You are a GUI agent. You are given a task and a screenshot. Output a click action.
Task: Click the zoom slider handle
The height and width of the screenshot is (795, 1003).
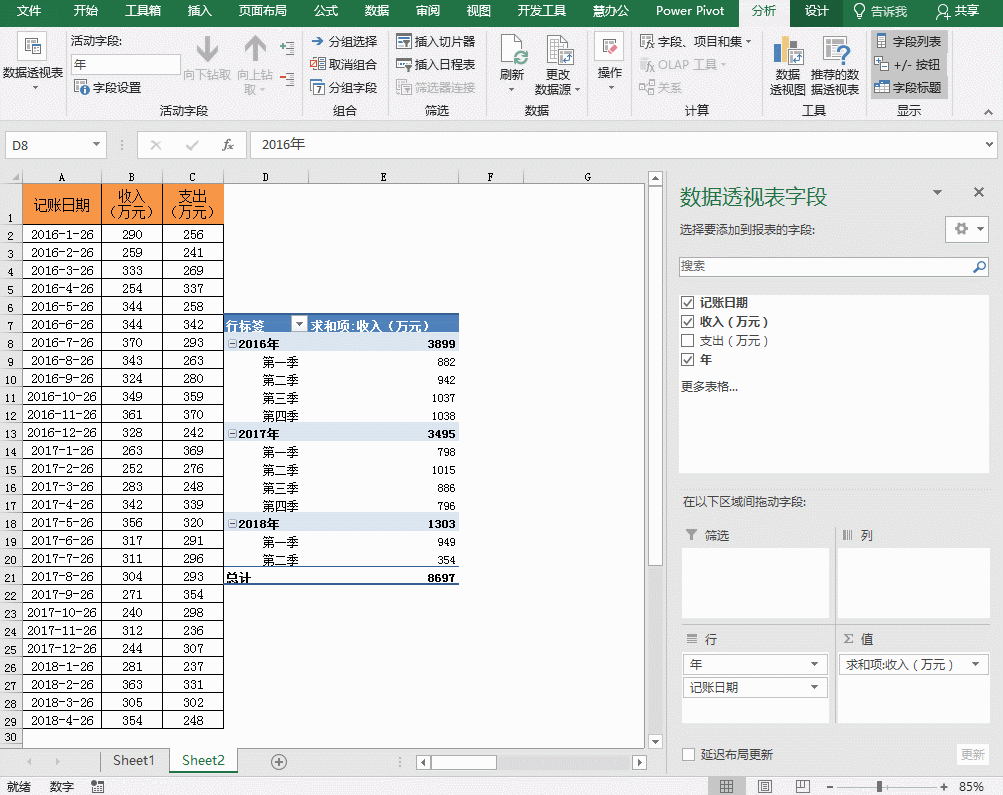pos(880,787)
